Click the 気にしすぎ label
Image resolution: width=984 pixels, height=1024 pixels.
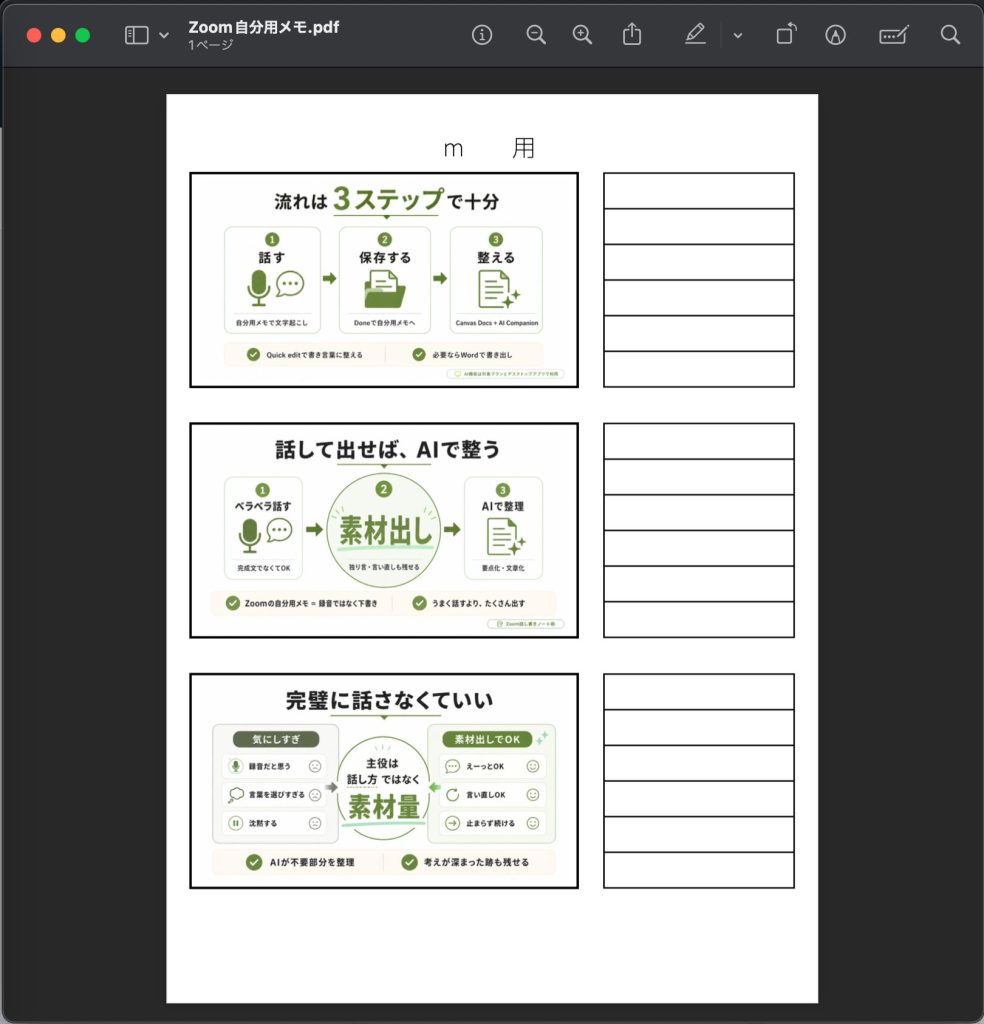276,739
